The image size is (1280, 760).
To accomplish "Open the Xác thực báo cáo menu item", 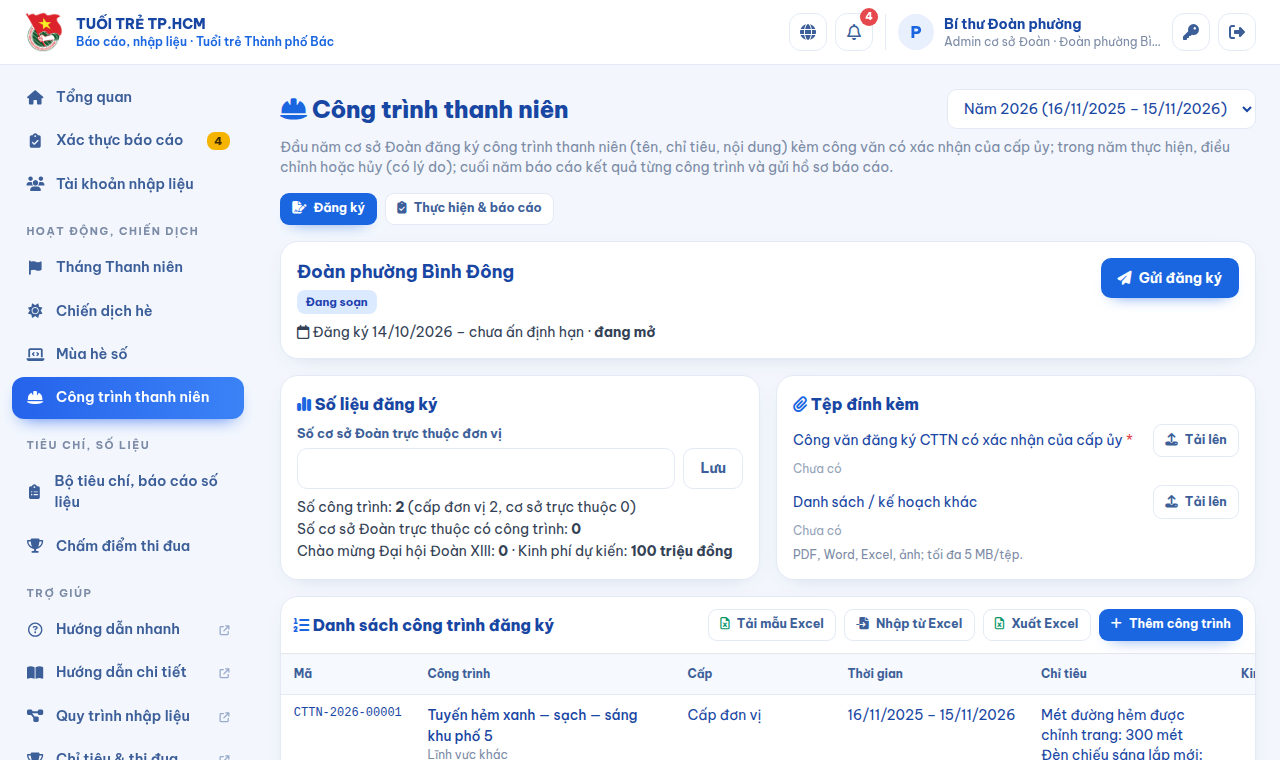I will 128,140.
